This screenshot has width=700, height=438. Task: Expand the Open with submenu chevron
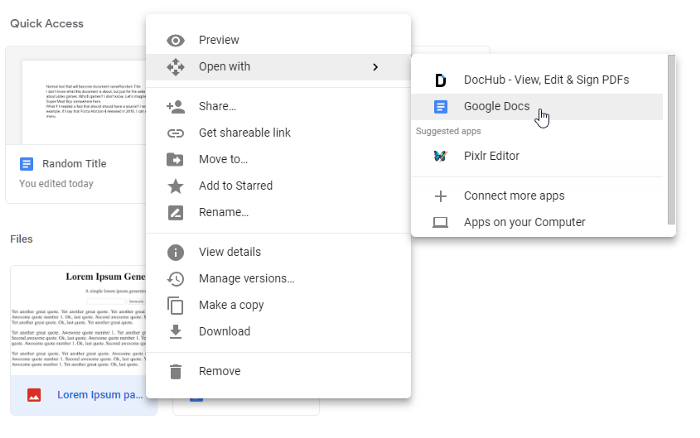point(375,67)
